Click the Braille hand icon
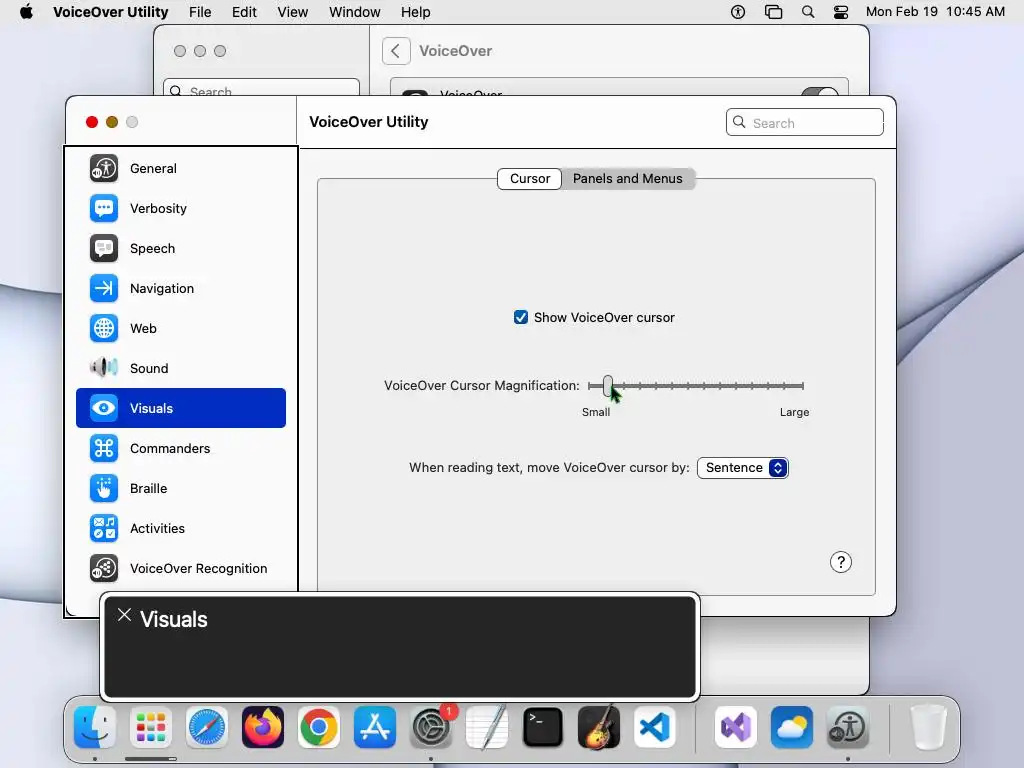The image size is (1024, 768). point(104,488)
